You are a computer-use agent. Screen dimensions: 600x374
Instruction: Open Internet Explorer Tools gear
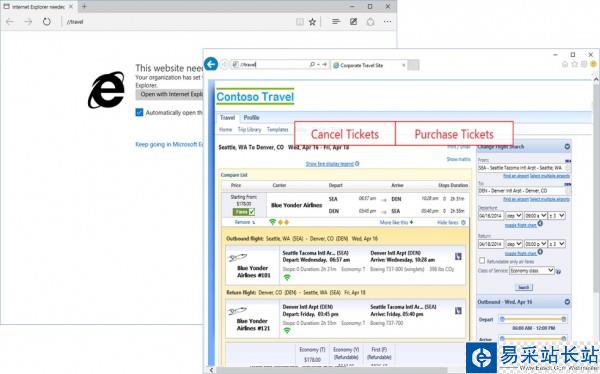pos(584,65)
